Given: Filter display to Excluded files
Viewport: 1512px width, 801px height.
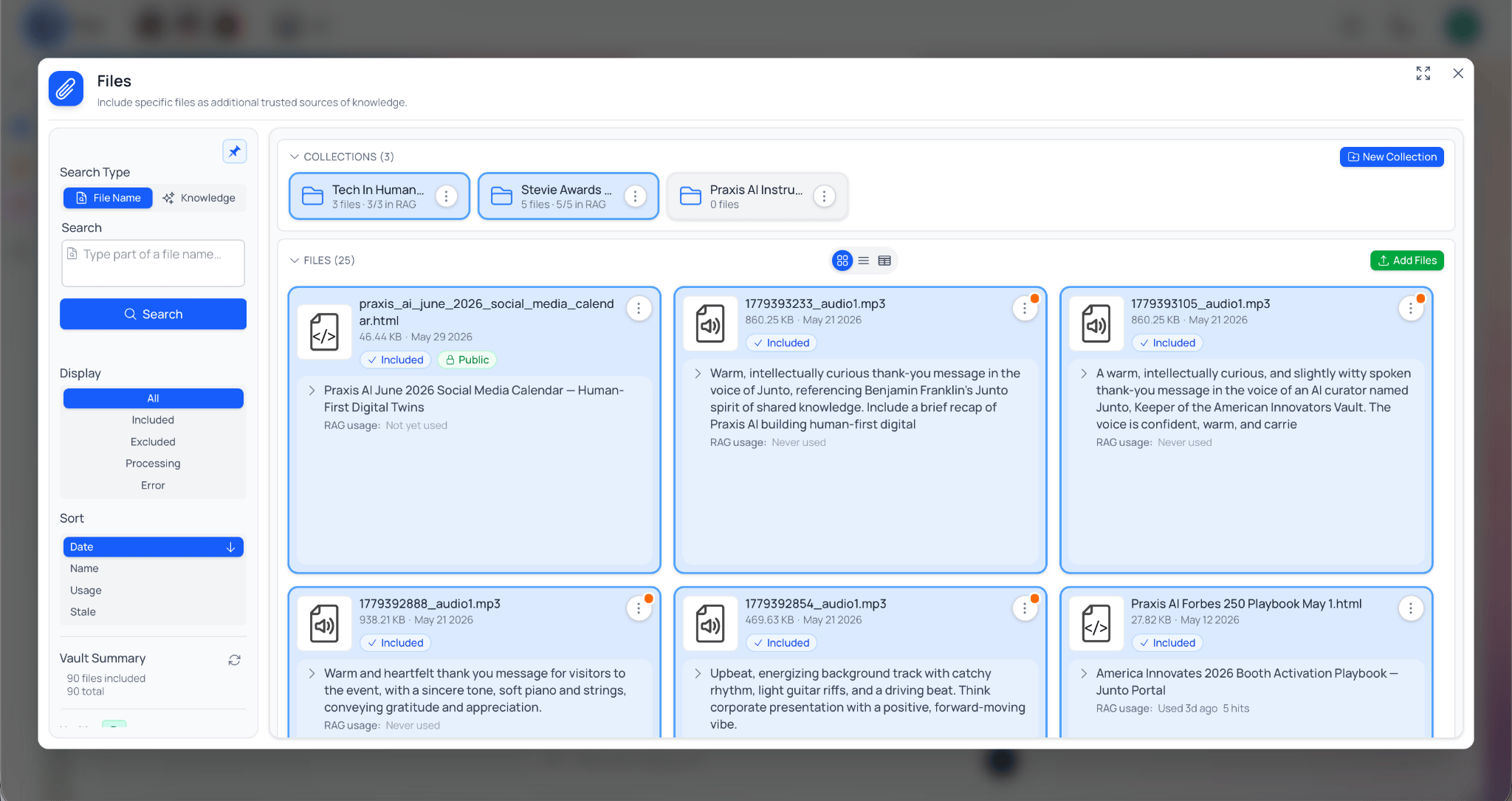Looking at the screenshot, I should pos(153,441).
